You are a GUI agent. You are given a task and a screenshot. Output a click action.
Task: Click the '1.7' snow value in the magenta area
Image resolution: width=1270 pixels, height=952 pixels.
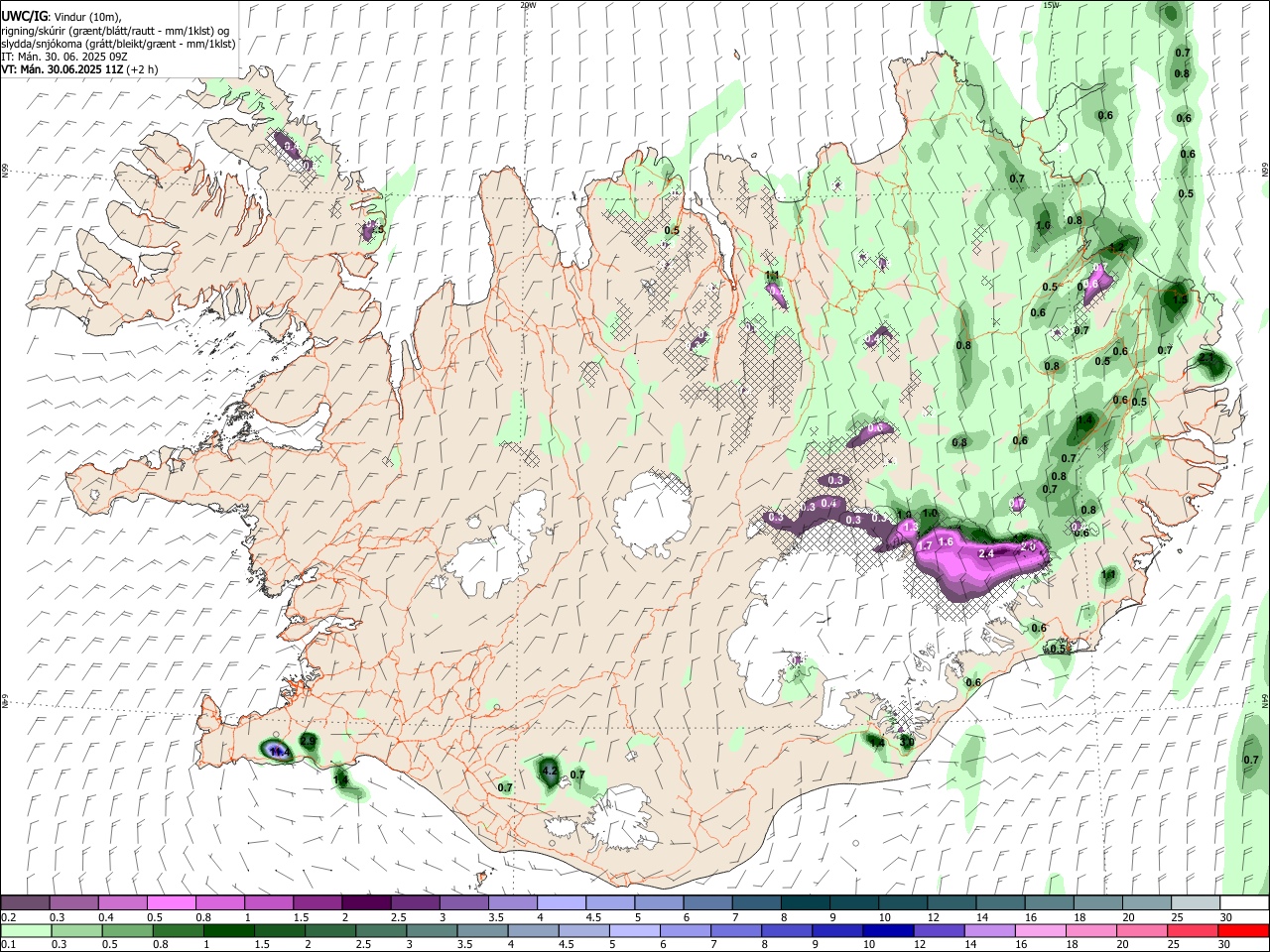click(925, 546)
